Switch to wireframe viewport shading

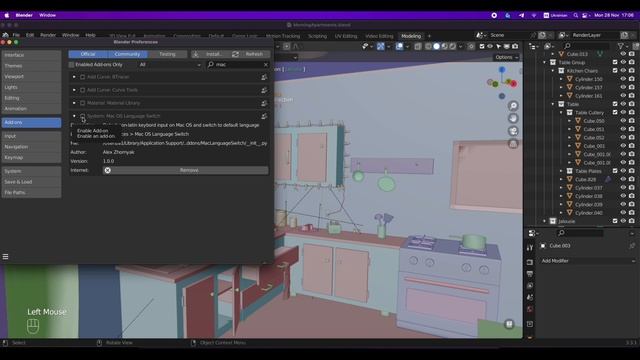[428, 47]
